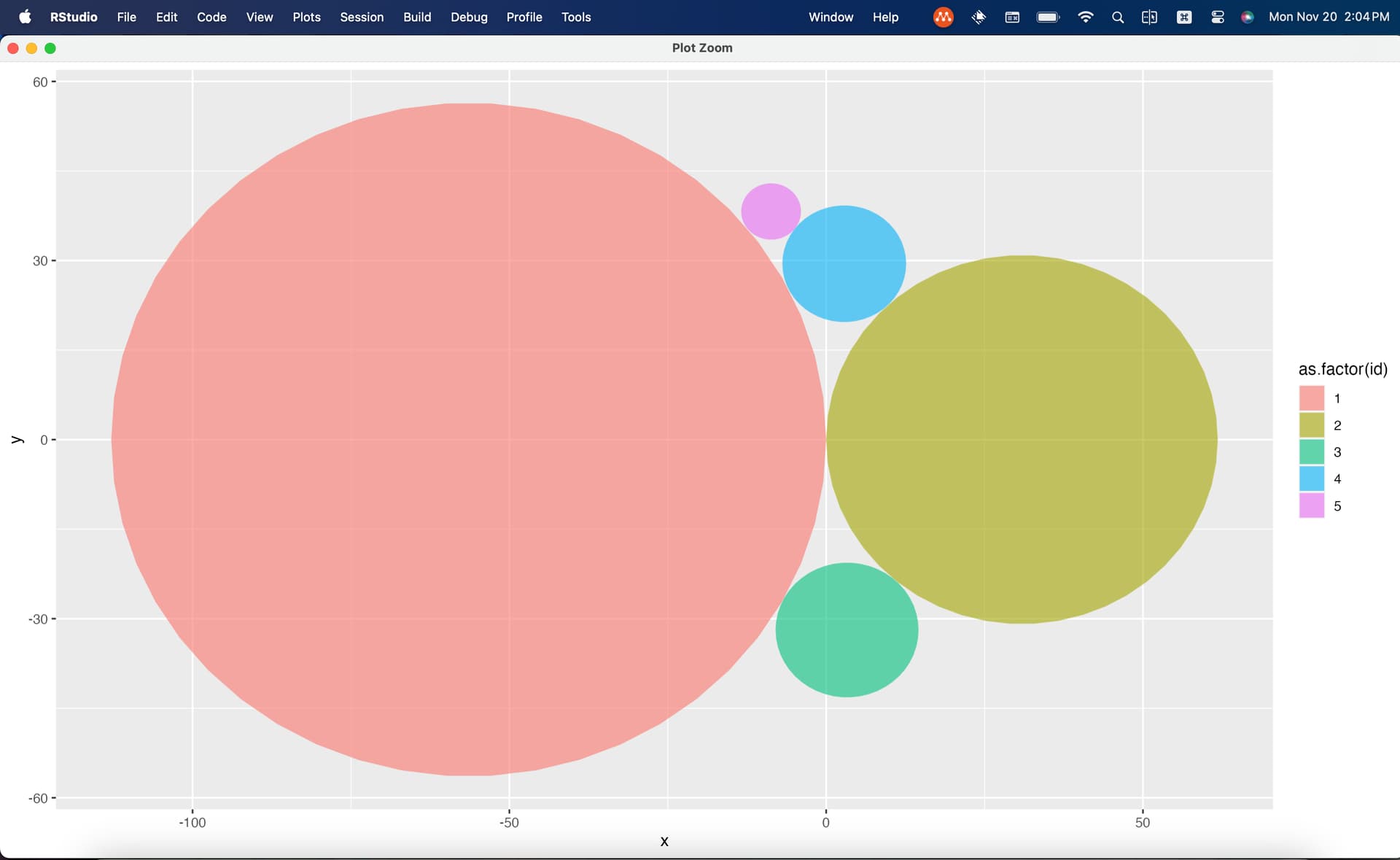
Task: Open Spotlight search magnifier icon
Action: coord(1117,17)
